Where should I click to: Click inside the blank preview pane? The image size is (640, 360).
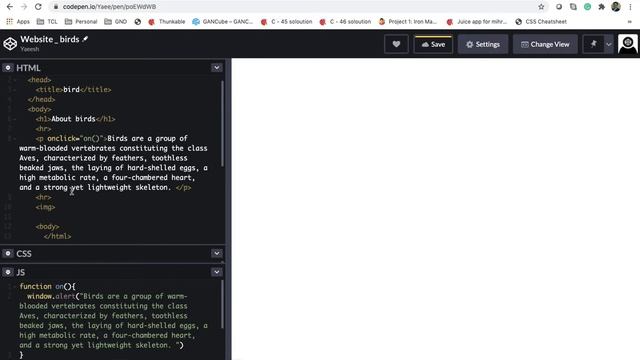(x=436, y=209)
